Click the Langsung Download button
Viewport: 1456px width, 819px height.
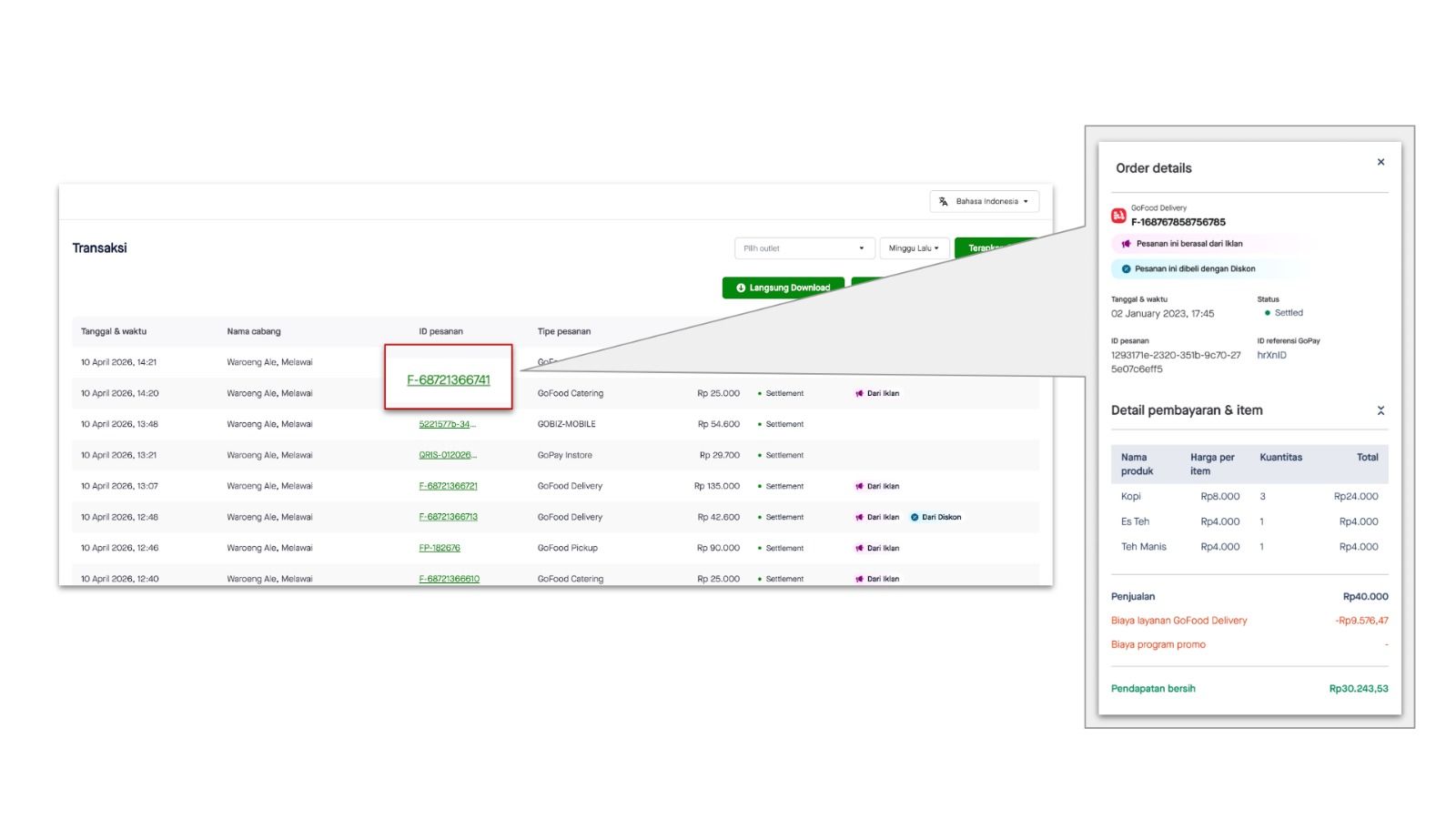point(784,288)
